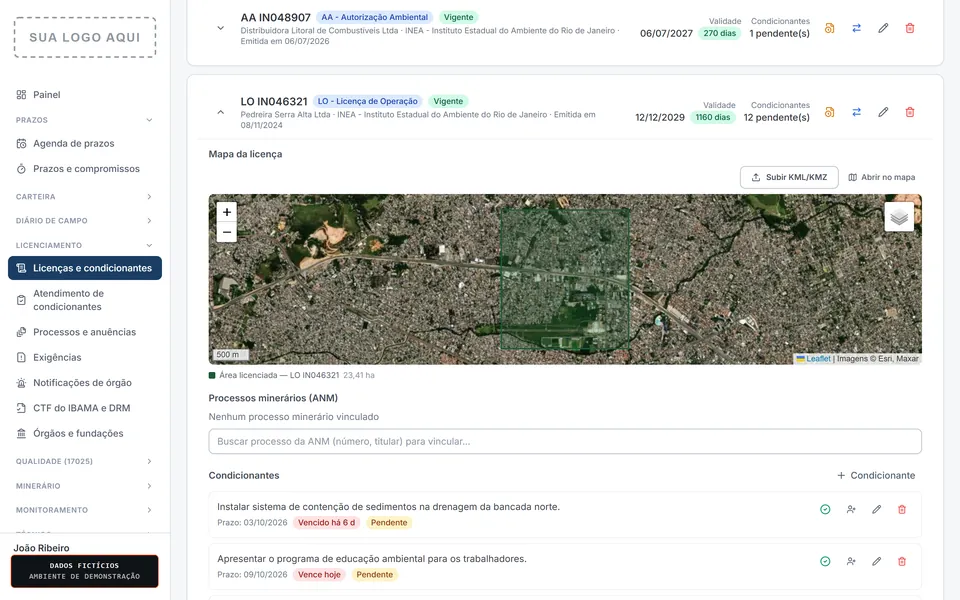Screen dimensions: 960x600
Task: Edit sediment containment condition
Action: [877, 509]
